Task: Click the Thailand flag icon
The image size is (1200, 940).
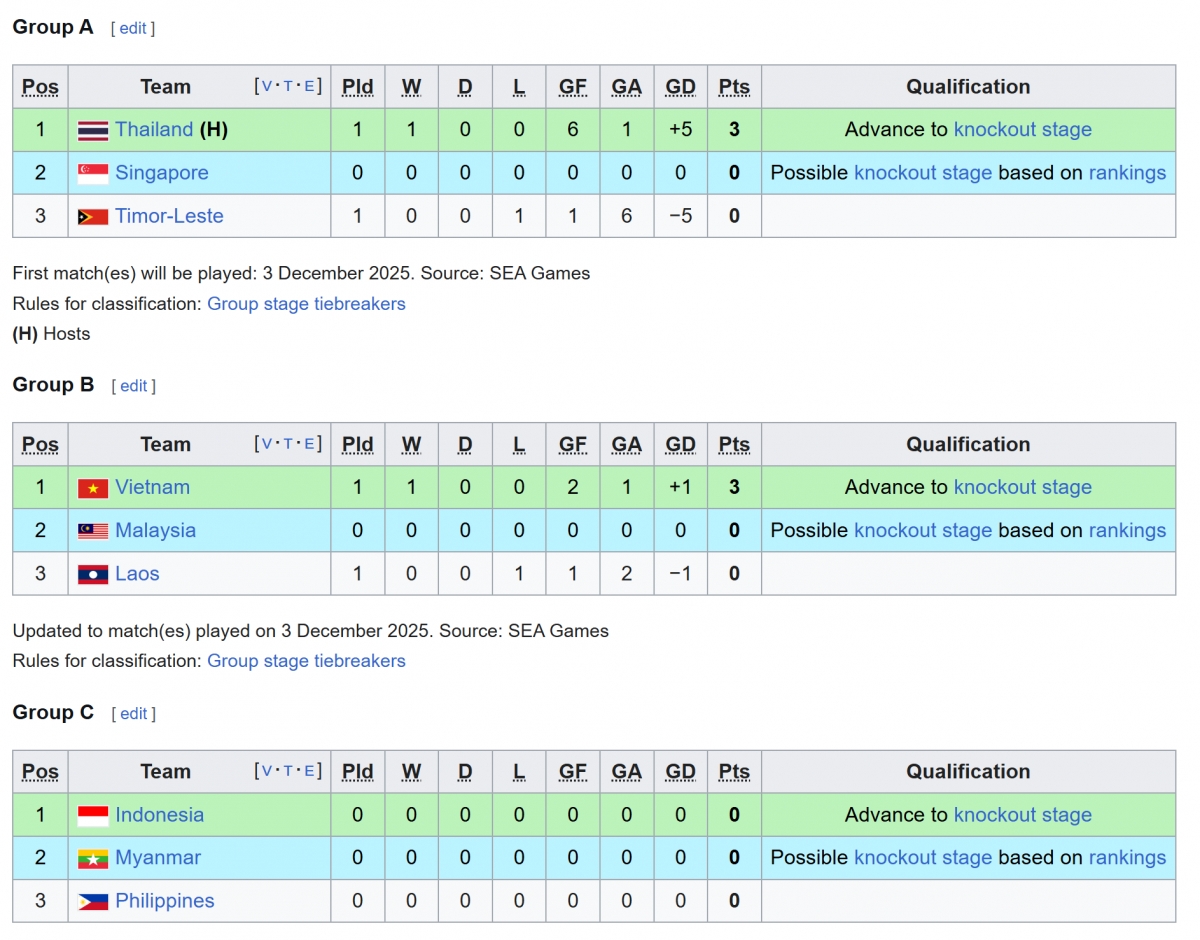Action: click(x=93, y=130)
